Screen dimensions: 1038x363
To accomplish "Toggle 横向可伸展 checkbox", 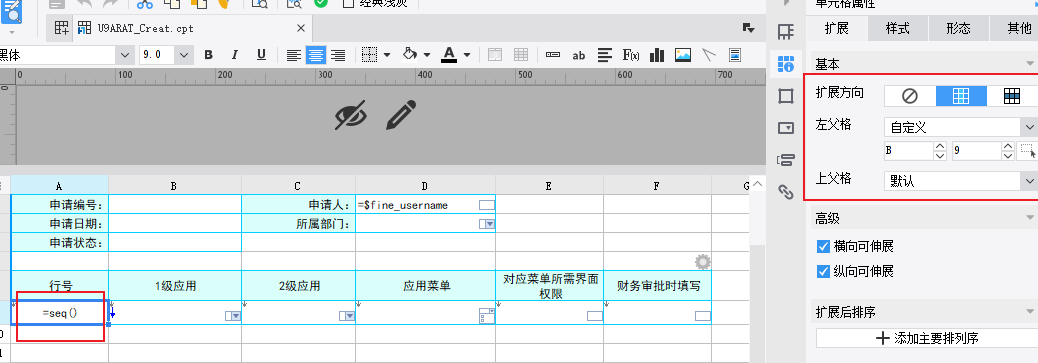I will click(x=824, y=246).
